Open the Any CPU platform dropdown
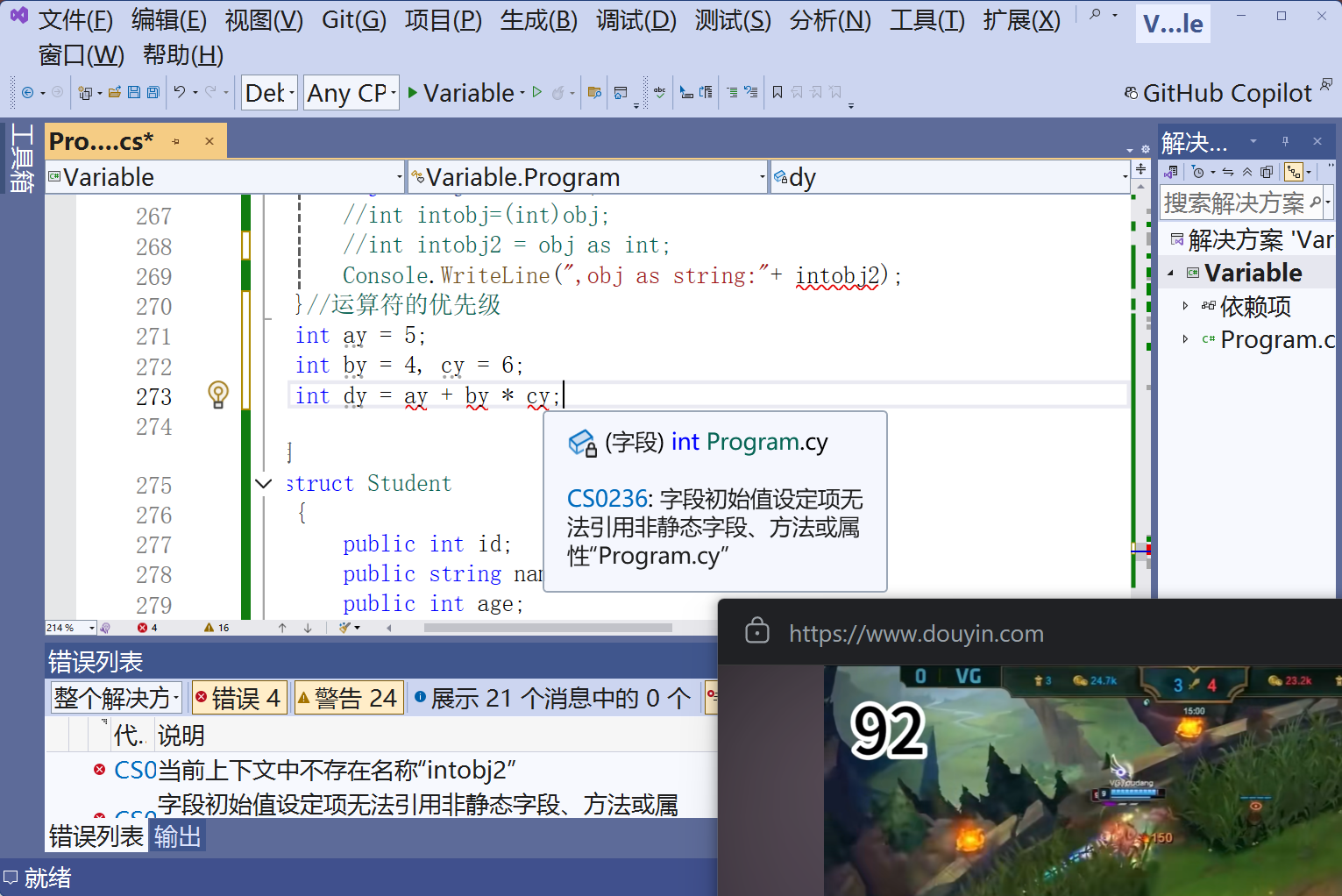This screenshot has width=1342, height=896. coord(351,92)
